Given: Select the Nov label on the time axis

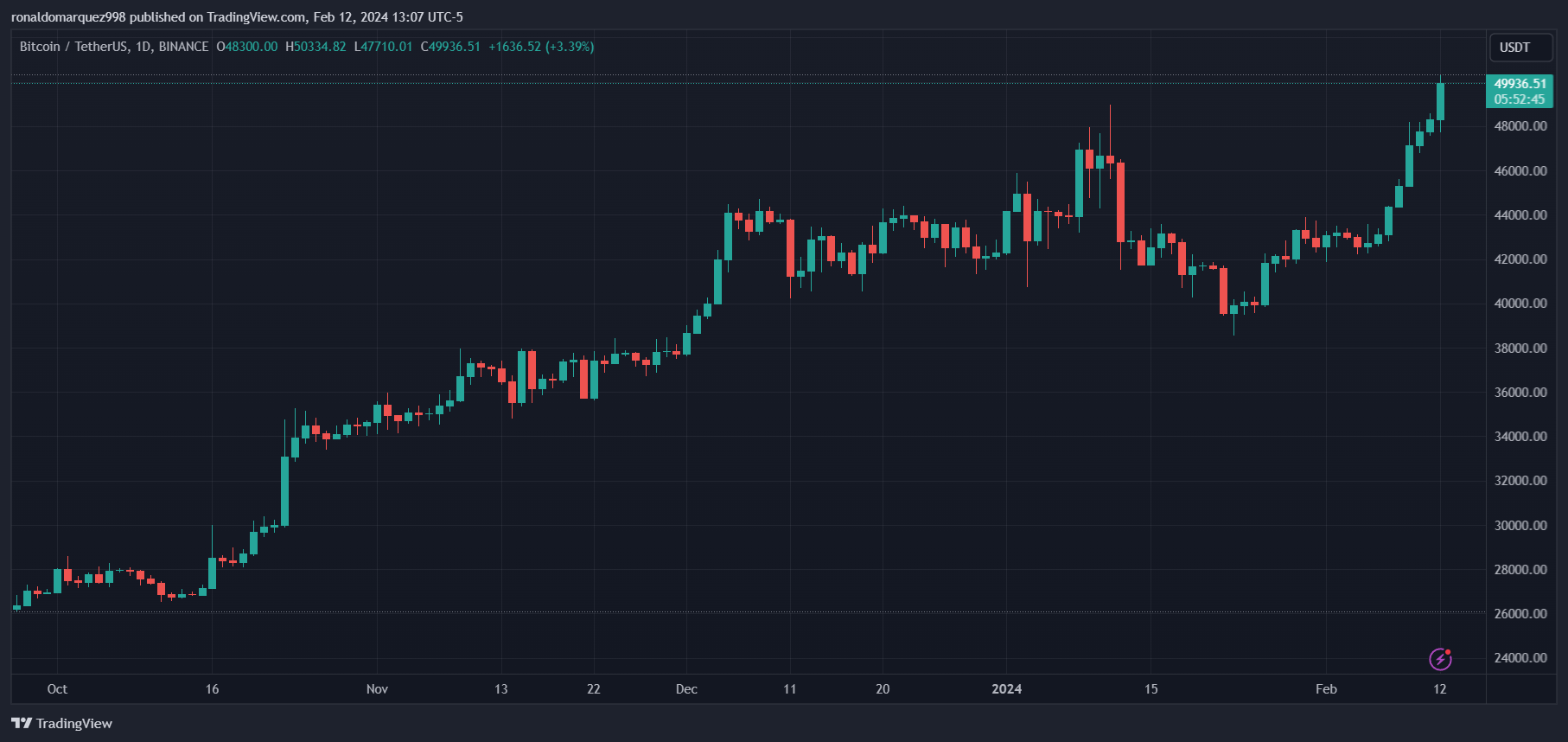Looking at the screenshot, I should pos(377,689).
